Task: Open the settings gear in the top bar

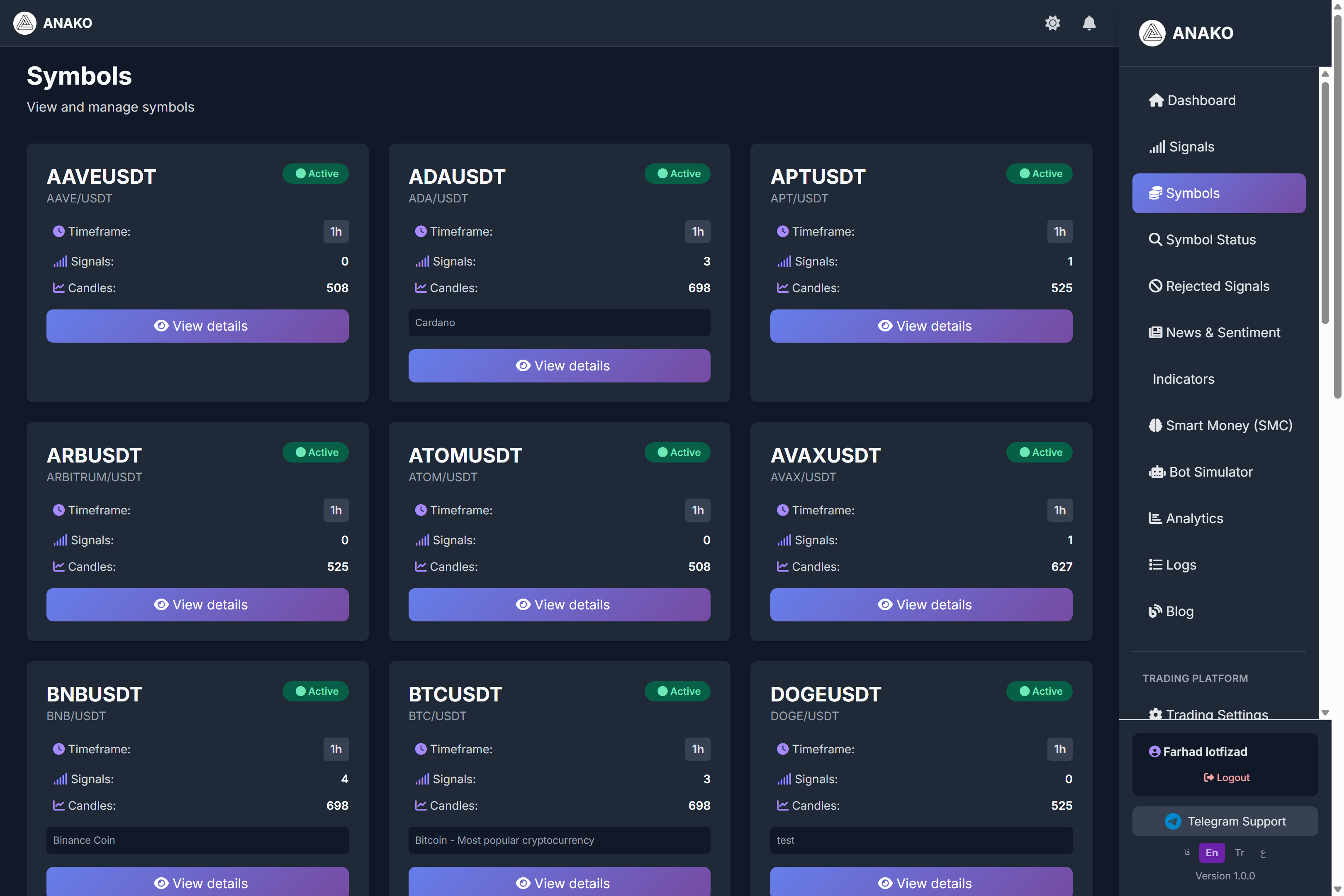Action: (1053, 23)
